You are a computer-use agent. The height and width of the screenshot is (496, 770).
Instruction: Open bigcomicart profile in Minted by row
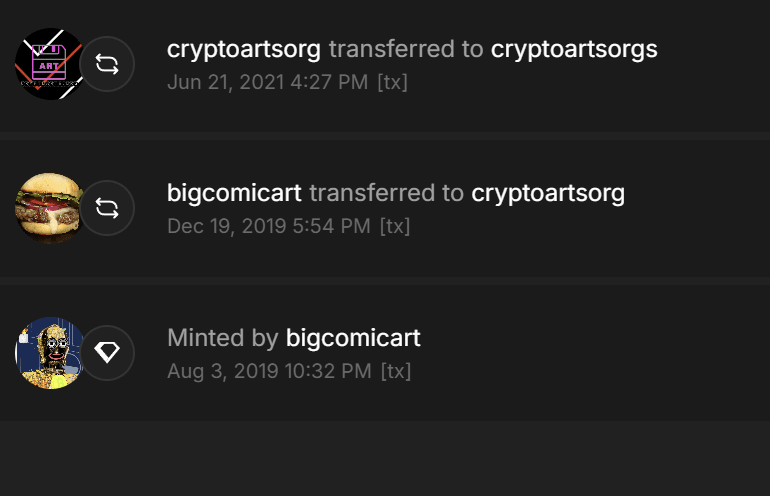(353, 338)
